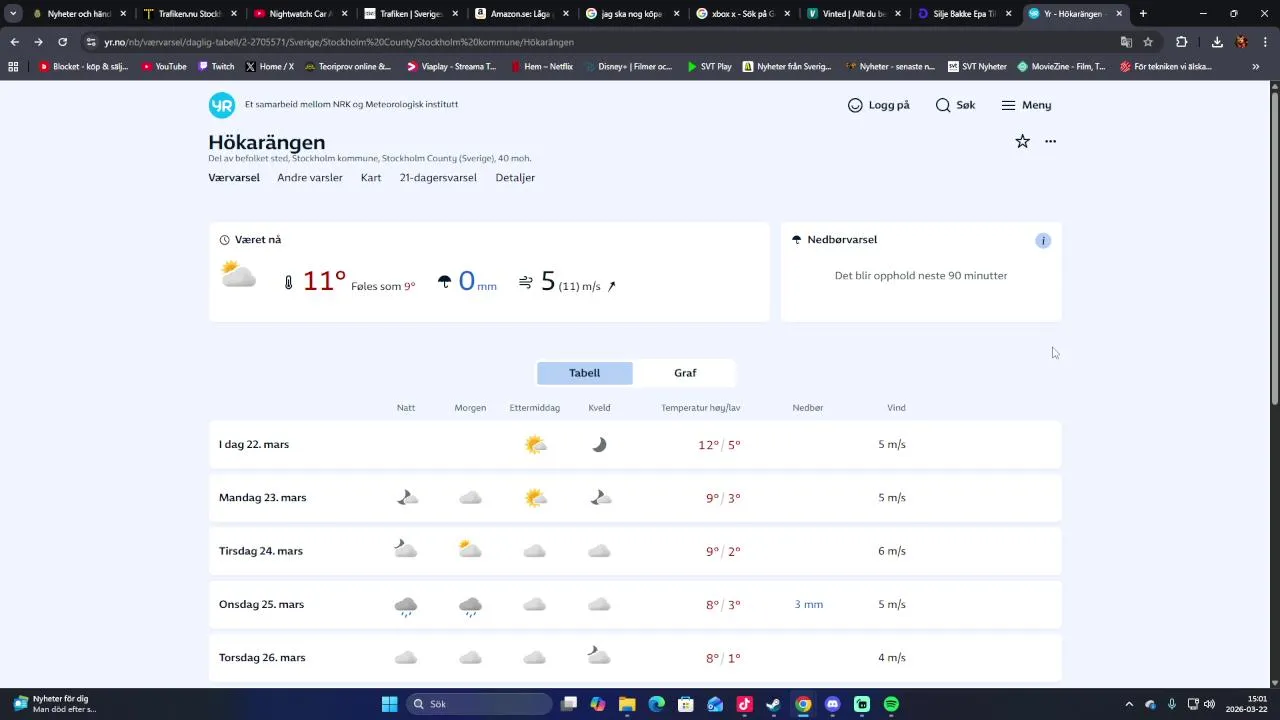Add Hökarängen to favorites with star icon
Screen dimensions: 1280x720
pyautogui.click(x=1022, y=141)
